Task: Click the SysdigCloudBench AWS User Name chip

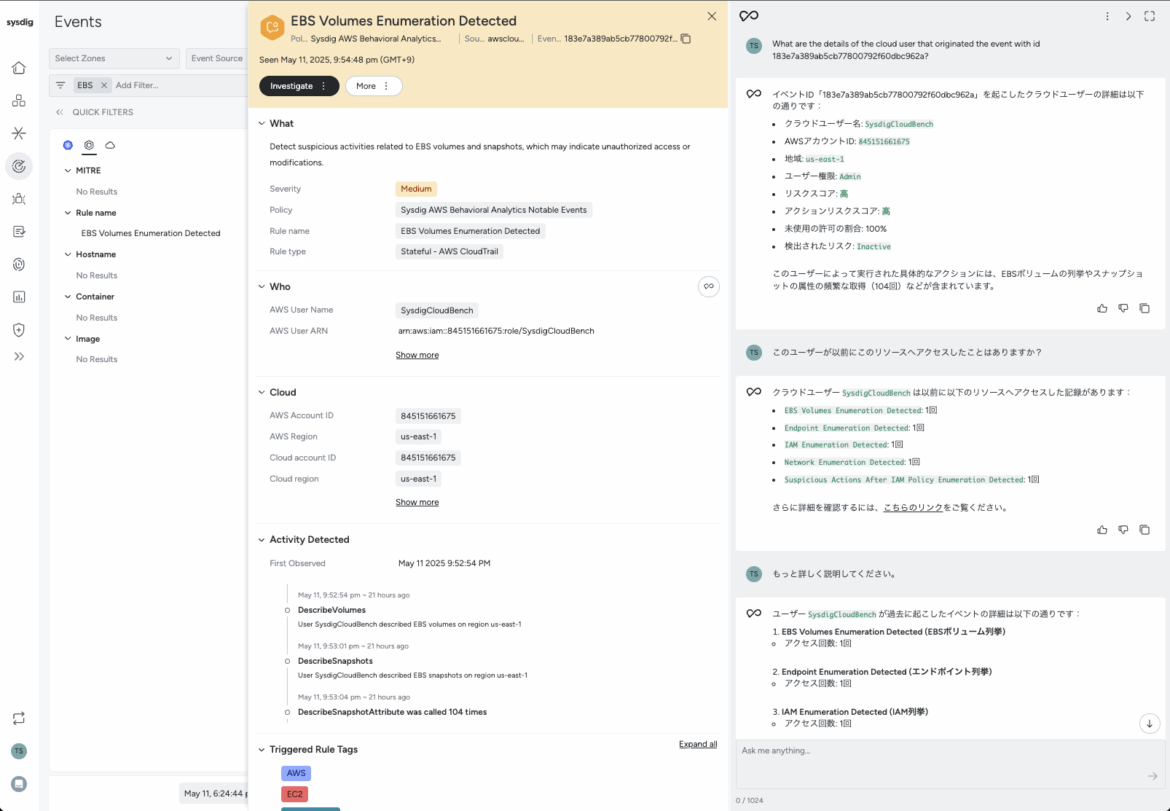Action: pyautogui.click(x=437, y=310)
